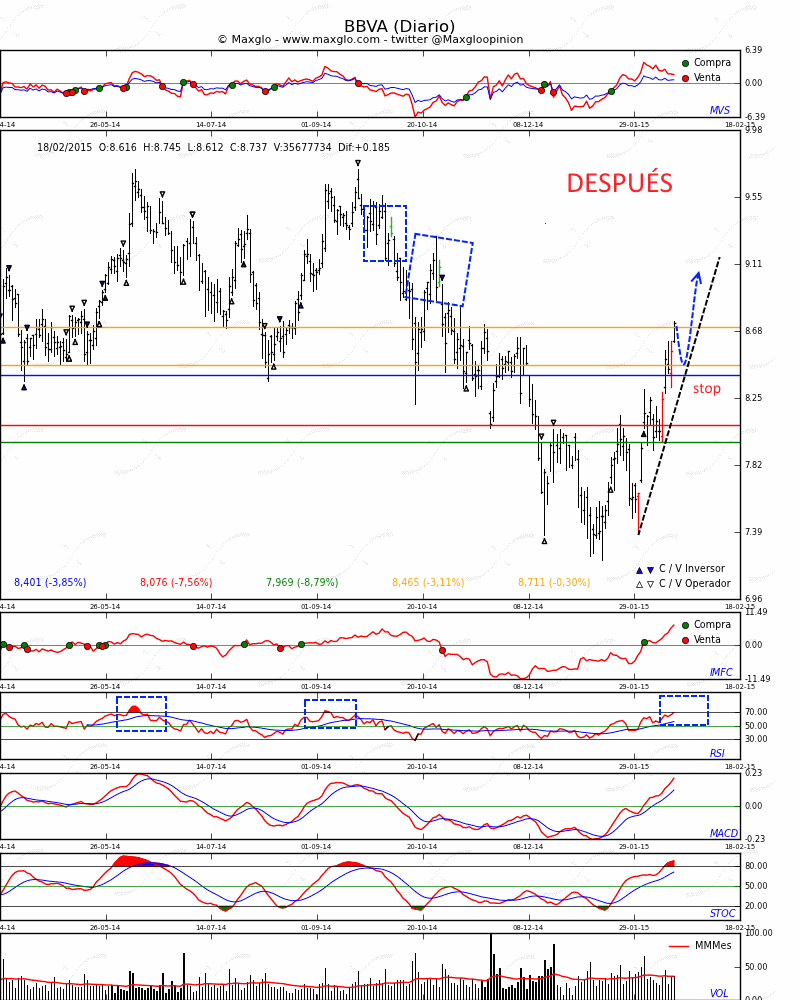Select the STOC indicator label
800x1000 pixels.
coord(722,913)
